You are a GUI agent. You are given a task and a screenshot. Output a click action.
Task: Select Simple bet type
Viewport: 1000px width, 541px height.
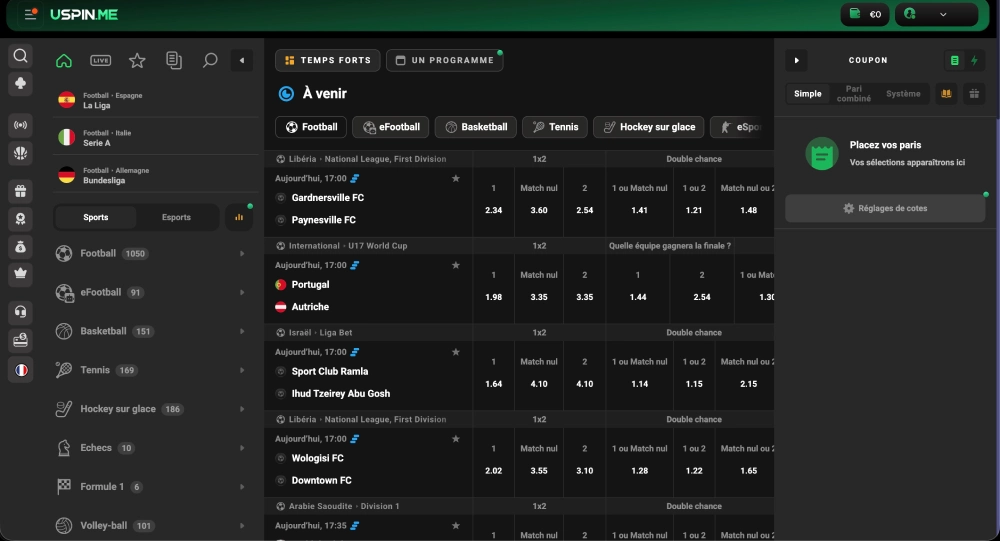(807, 94)
